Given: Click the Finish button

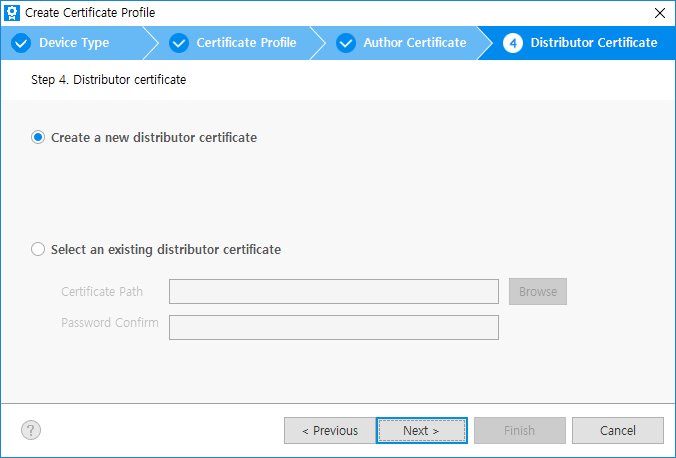Looking at the screenshot, I should point(519,431).
